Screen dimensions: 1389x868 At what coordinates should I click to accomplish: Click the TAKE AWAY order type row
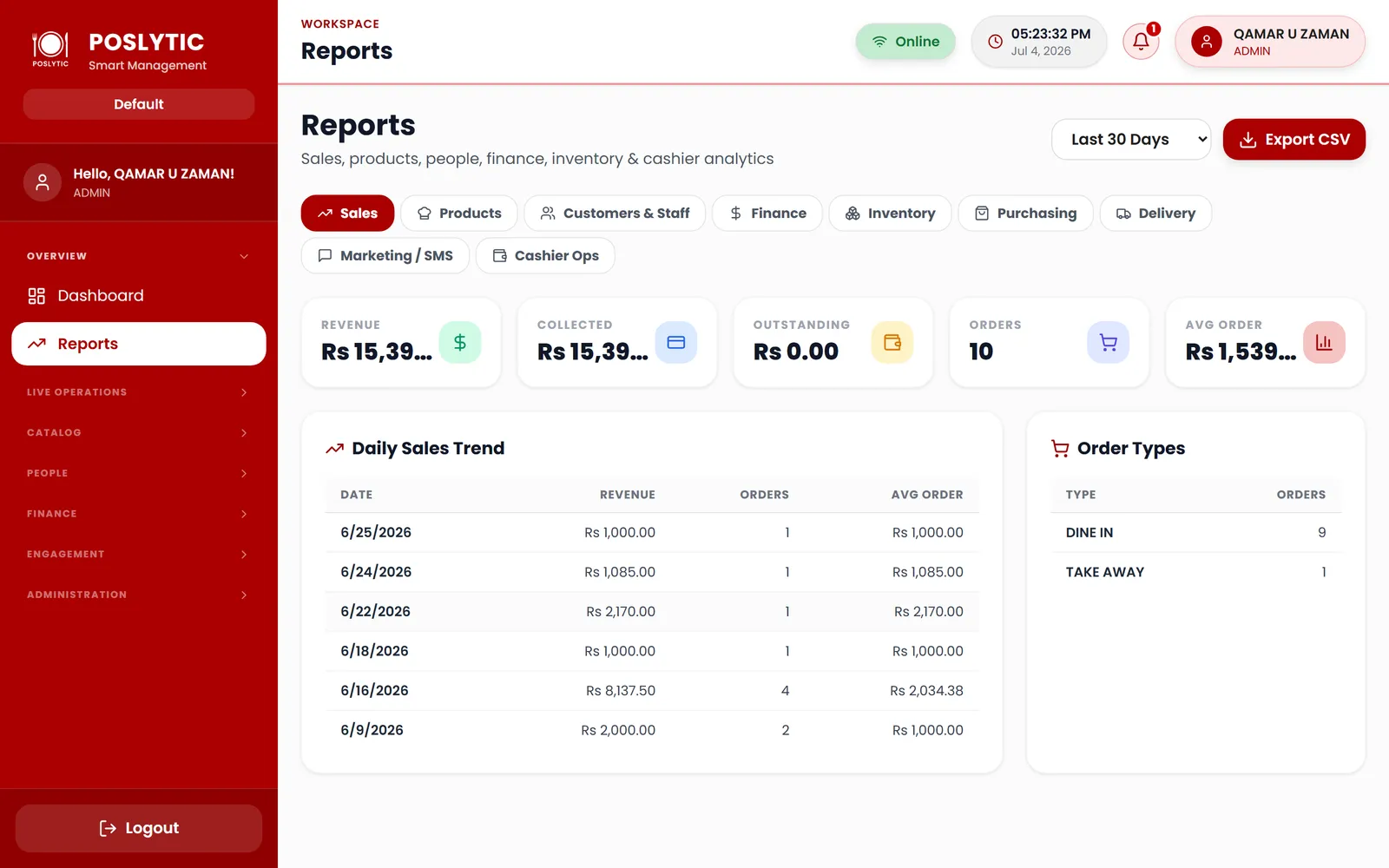tap(1195, 572)
